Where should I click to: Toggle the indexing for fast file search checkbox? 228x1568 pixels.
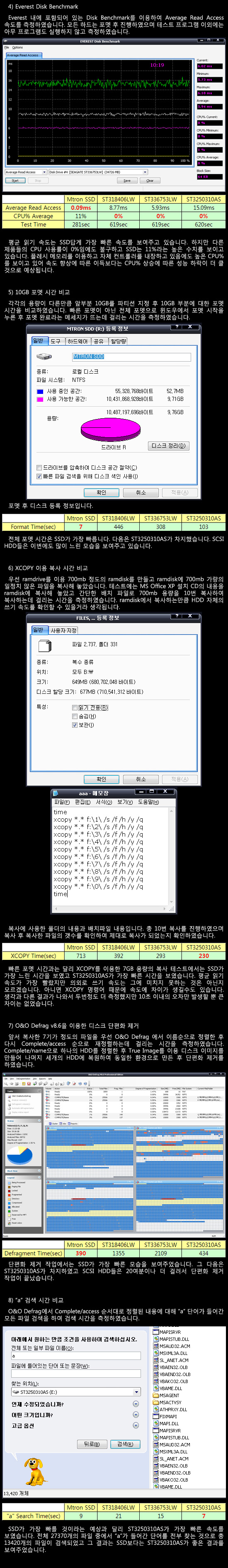(39, 476)
